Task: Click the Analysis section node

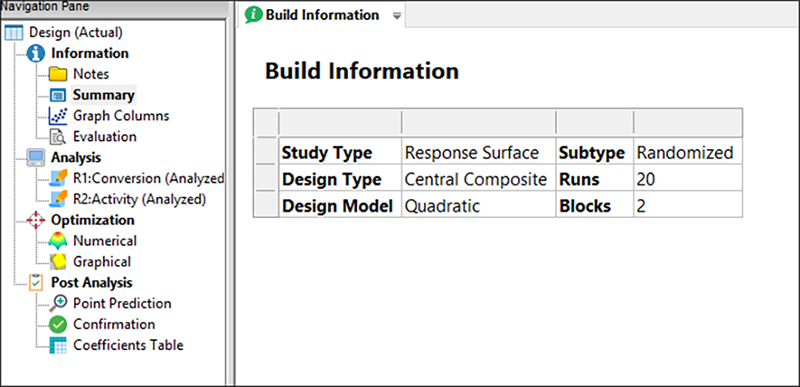Action: [x=76, y=158]
